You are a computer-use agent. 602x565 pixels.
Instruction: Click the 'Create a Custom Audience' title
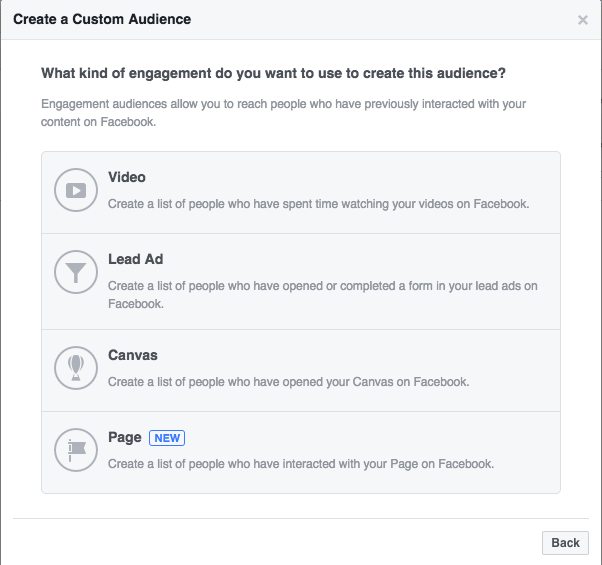tap(102, 19)
